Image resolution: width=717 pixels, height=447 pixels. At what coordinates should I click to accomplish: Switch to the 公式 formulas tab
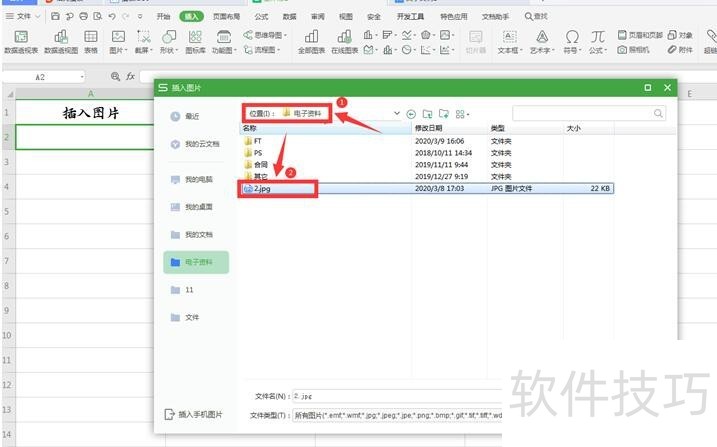pyautogui.click(x=261, y=16)
